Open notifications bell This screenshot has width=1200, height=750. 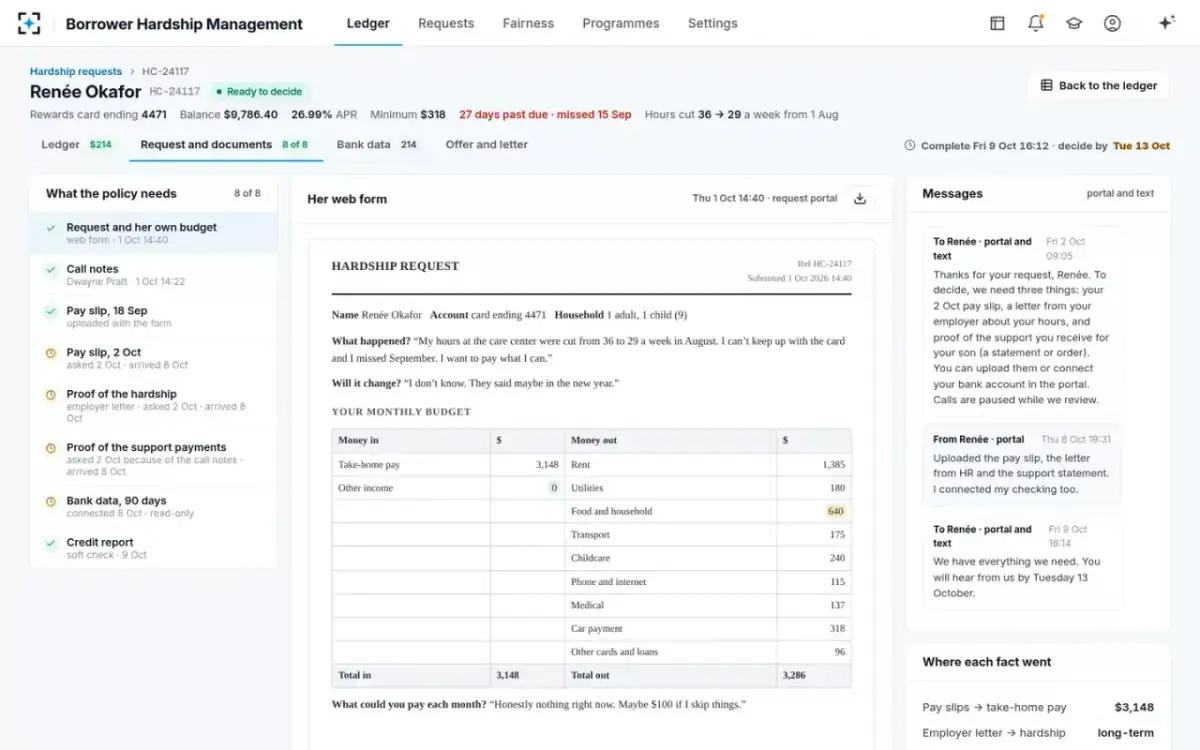(x=1035, y=23)
